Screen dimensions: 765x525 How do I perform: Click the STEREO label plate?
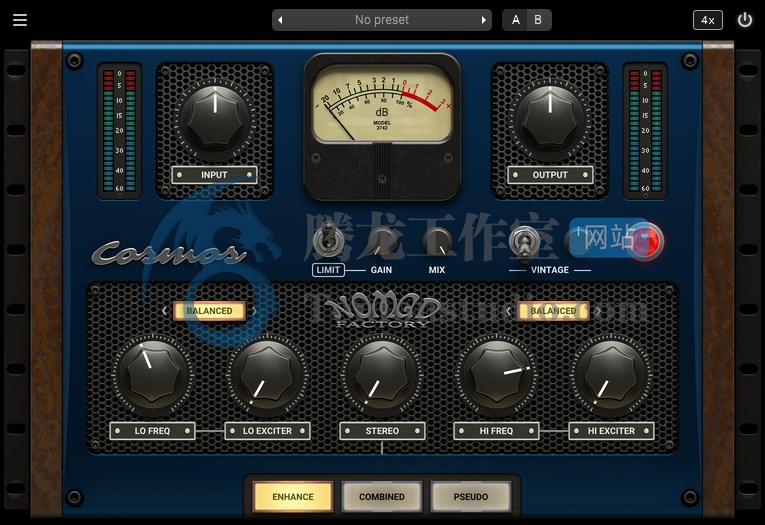(382, 431)
